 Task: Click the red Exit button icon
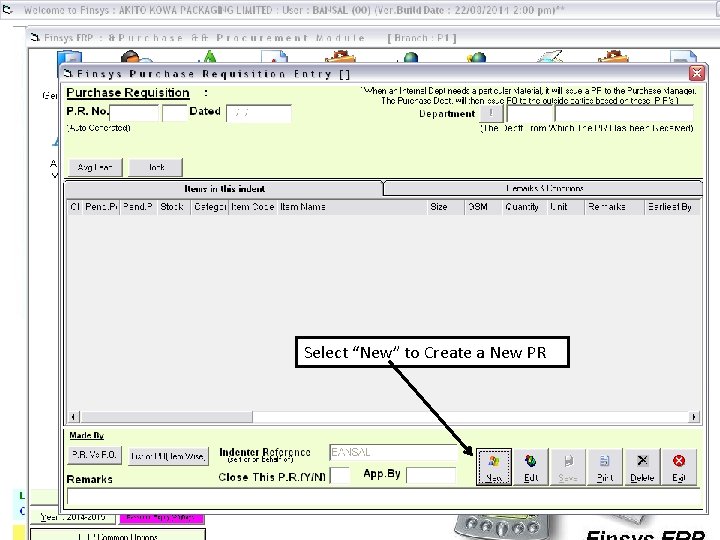[x=679, y=467]
